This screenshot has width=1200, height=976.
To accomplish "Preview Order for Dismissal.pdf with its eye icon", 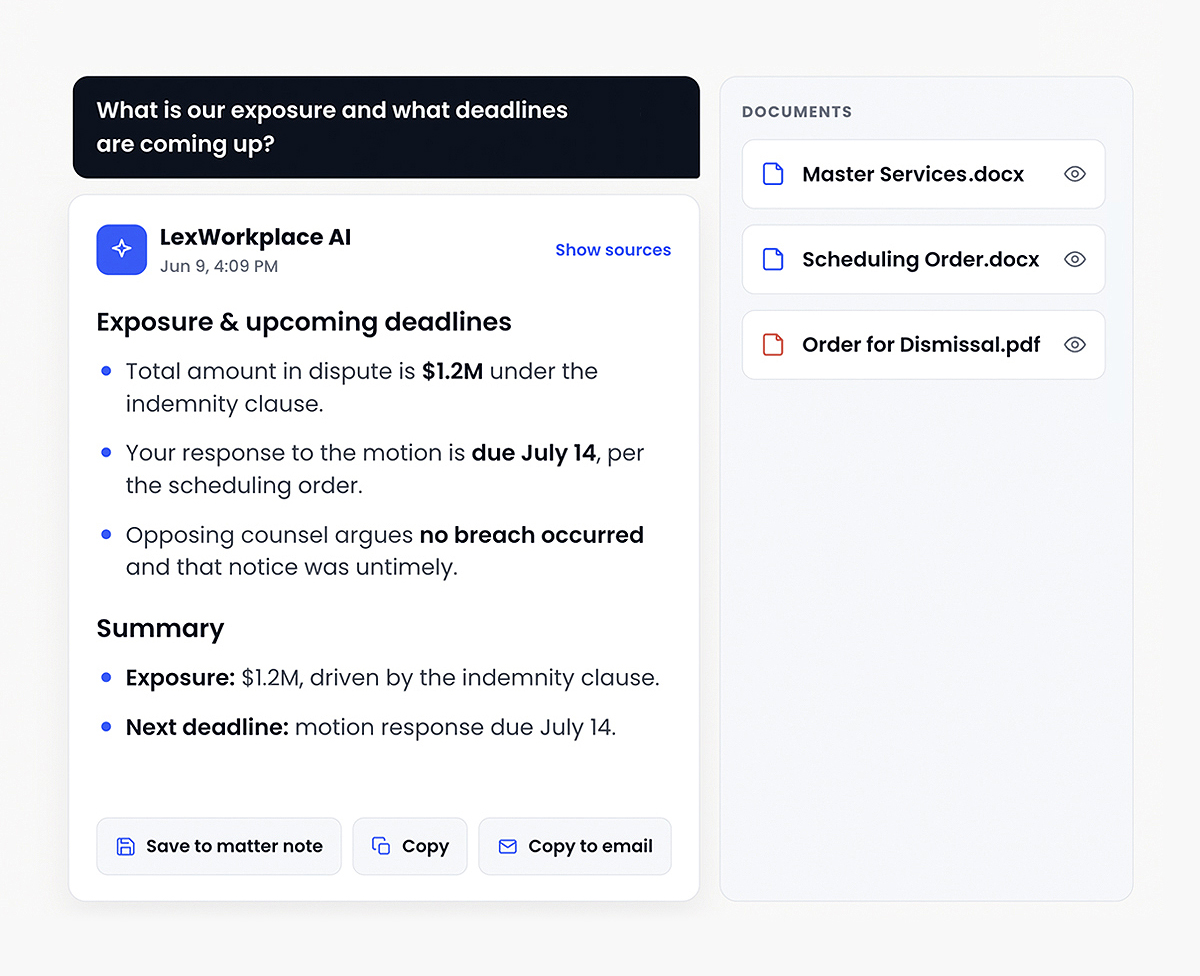I will 1075,345.
